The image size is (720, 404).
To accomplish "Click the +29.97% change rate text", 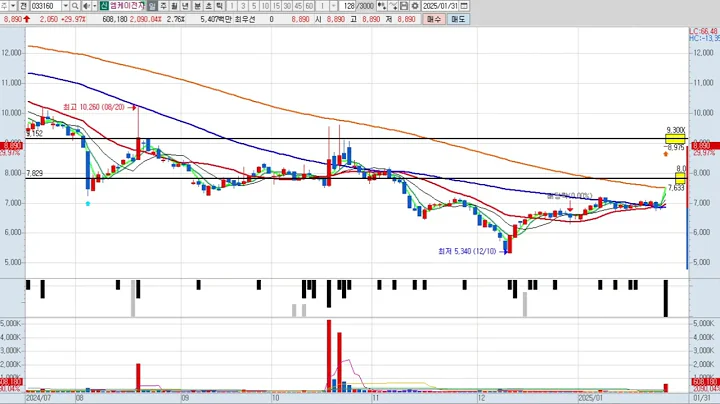I will 73,19.
